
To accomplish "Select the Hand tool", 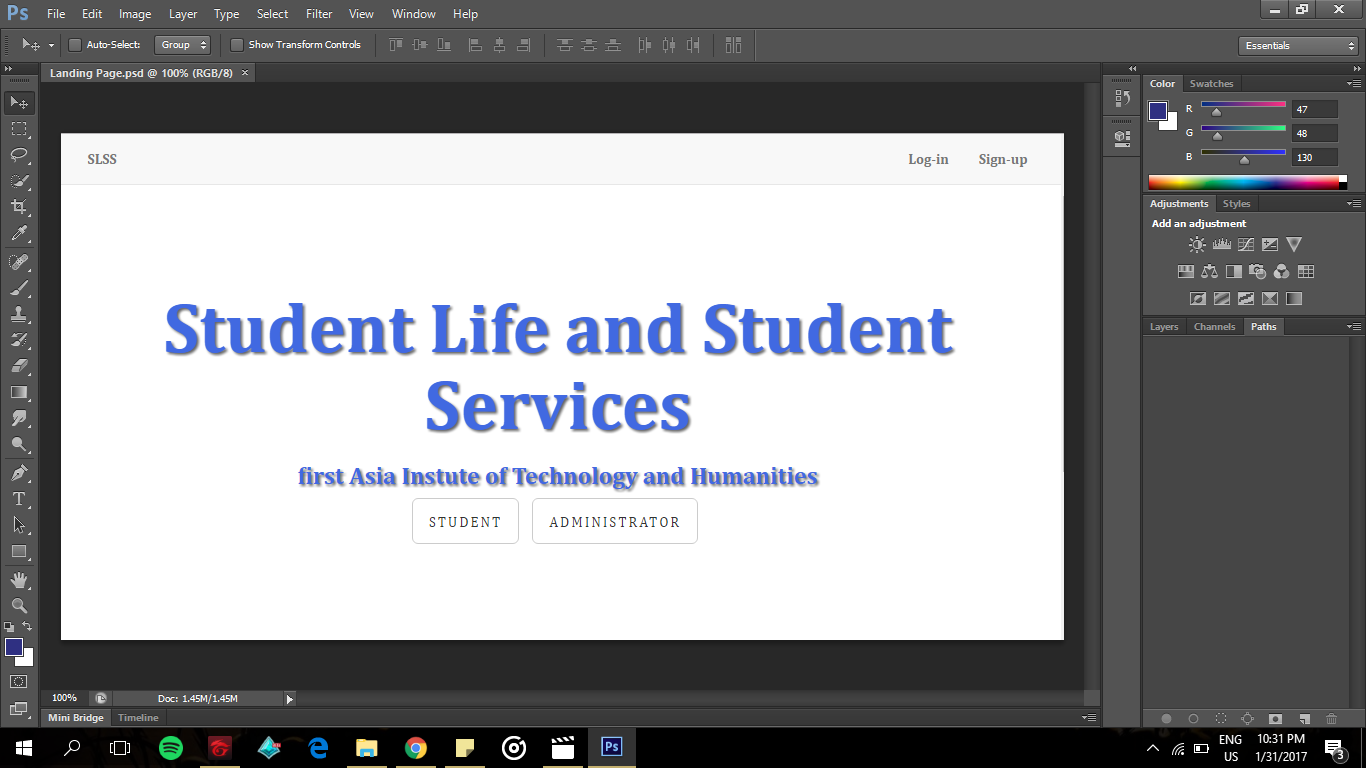I will (x=19, y=580).
